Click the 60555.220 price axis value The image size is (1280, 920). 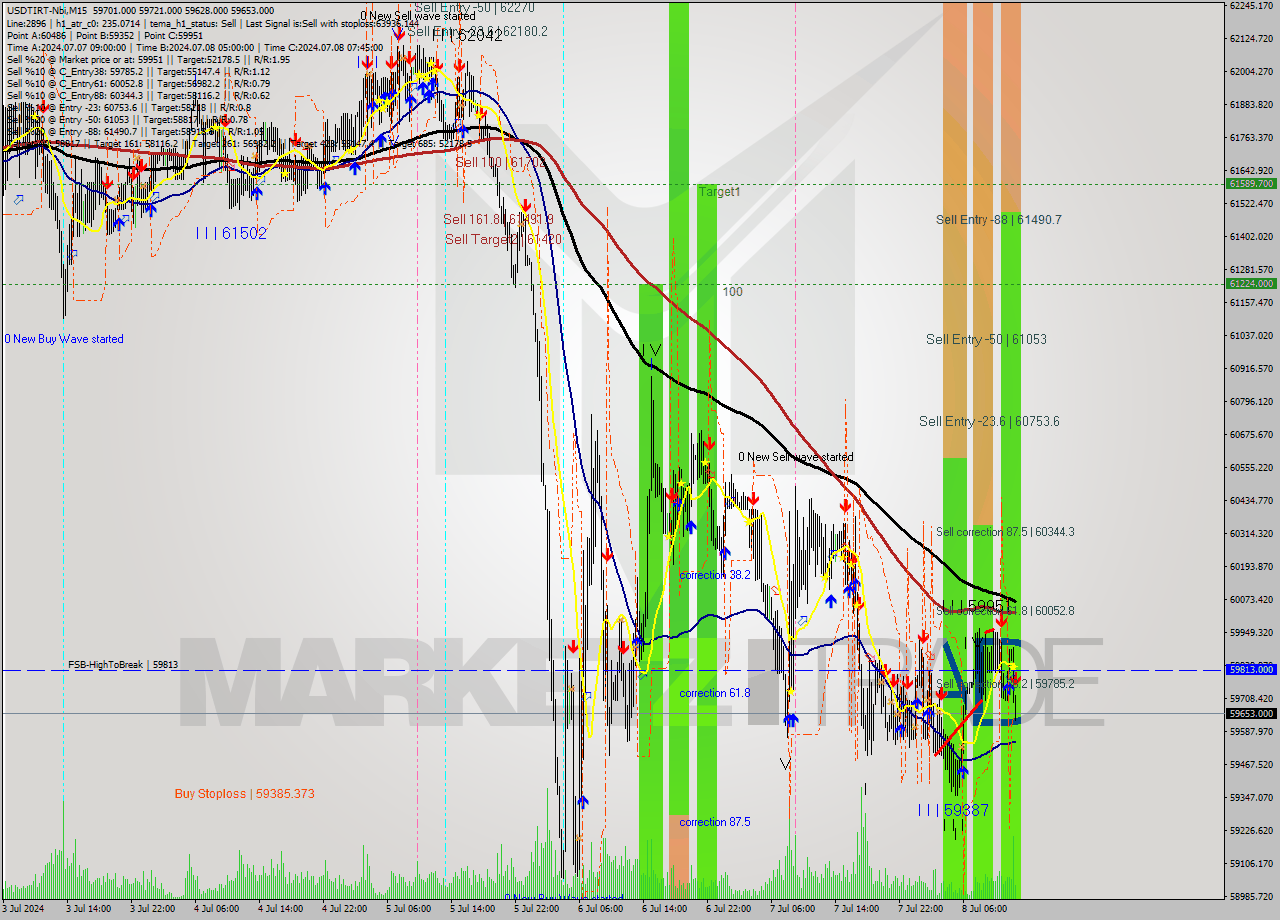pos(1251,467)
